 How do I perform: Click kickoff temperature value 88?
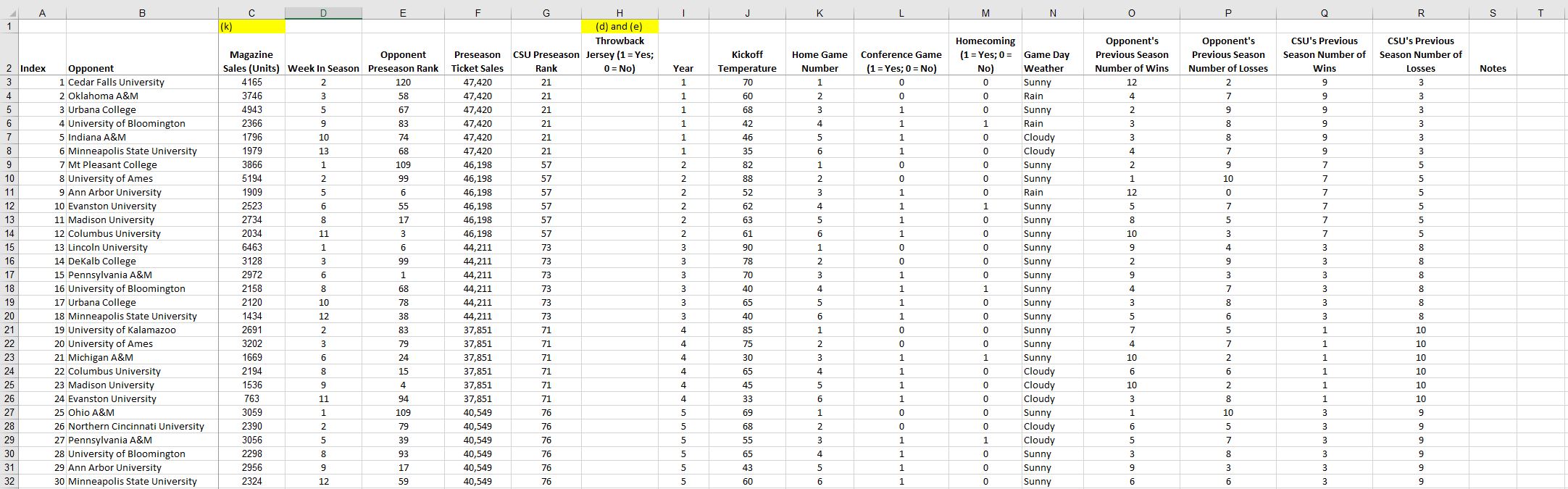tap(747, 178)
